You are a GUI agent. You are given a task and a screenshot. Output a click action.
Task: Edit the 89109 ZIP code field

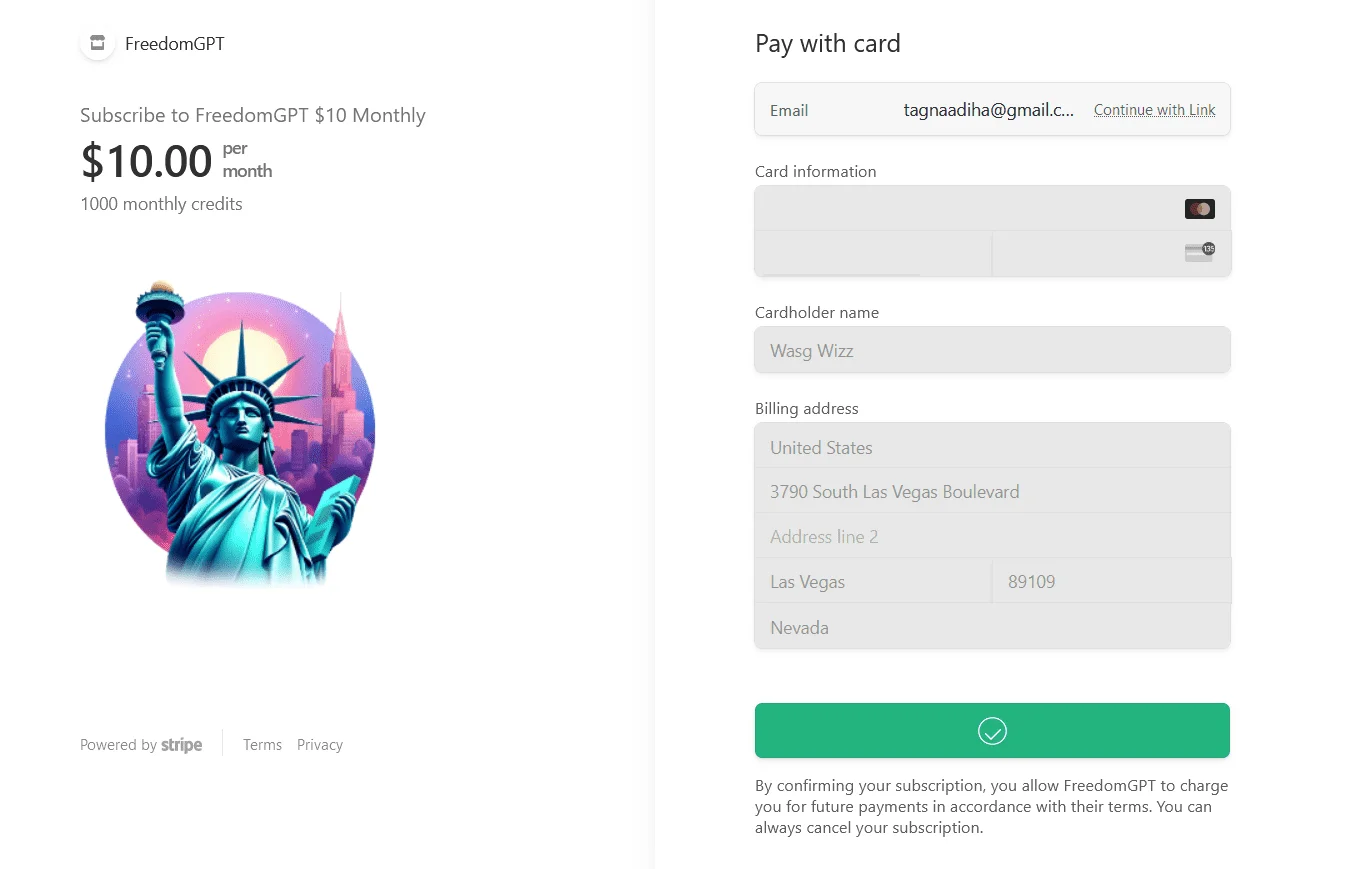click(1111, 581)
